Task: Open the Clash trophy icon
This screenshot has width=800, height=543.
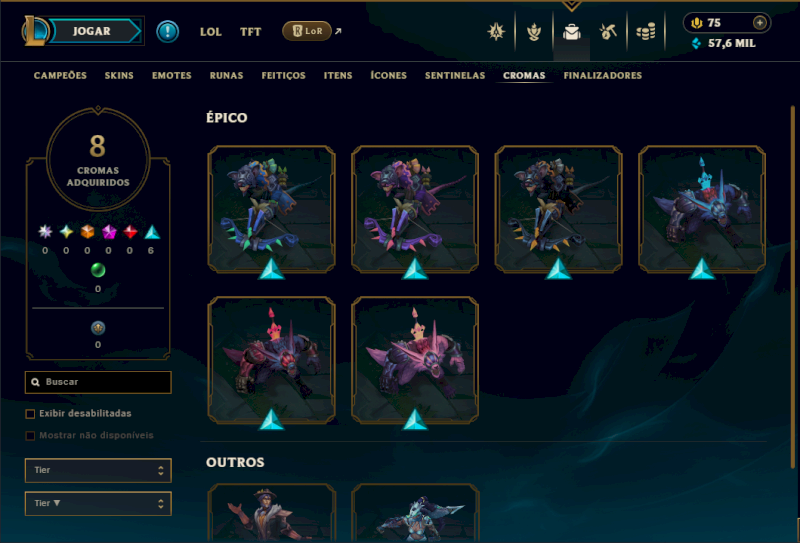Action: coord(534,32)
